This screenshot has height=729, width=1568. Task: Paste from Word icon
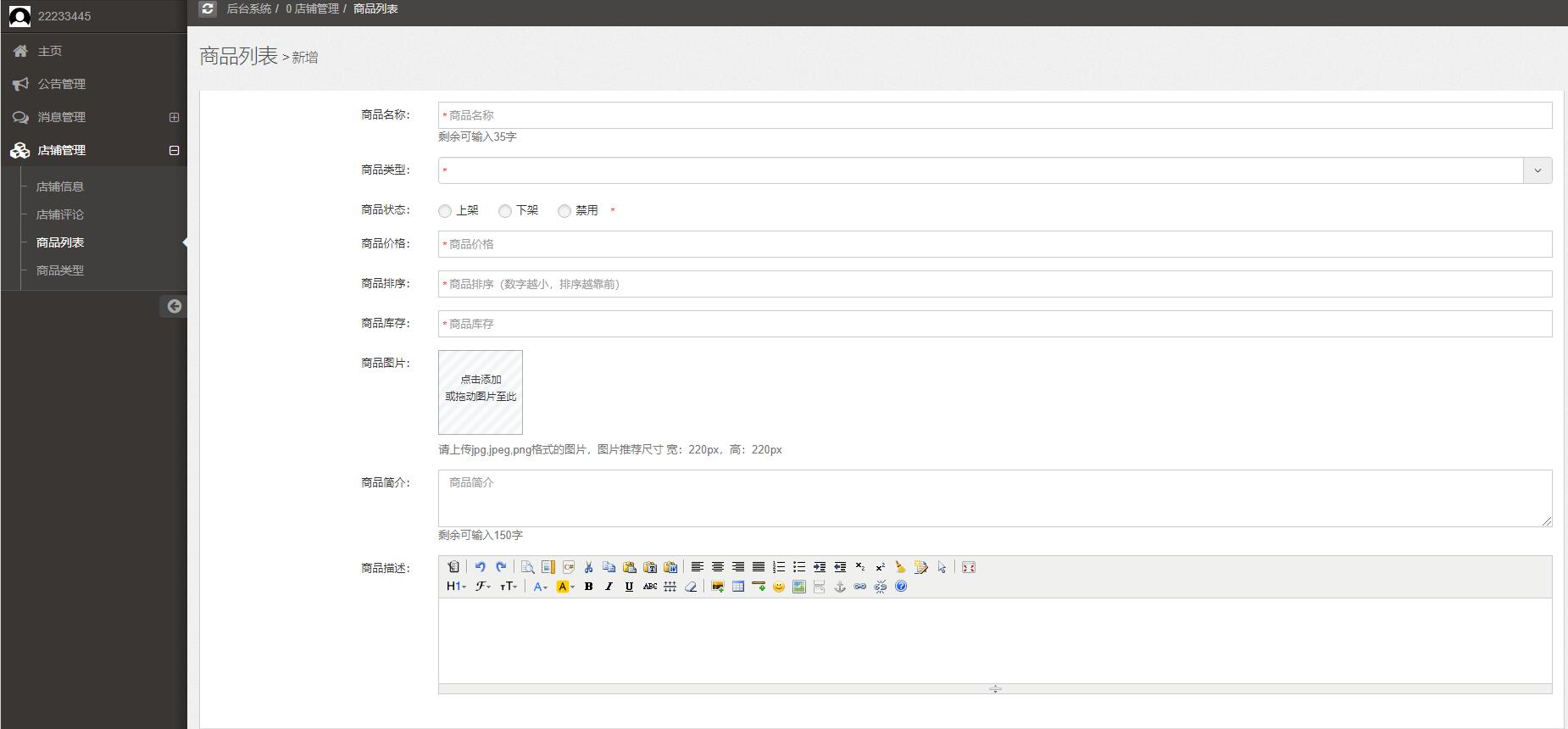(670, 567)
